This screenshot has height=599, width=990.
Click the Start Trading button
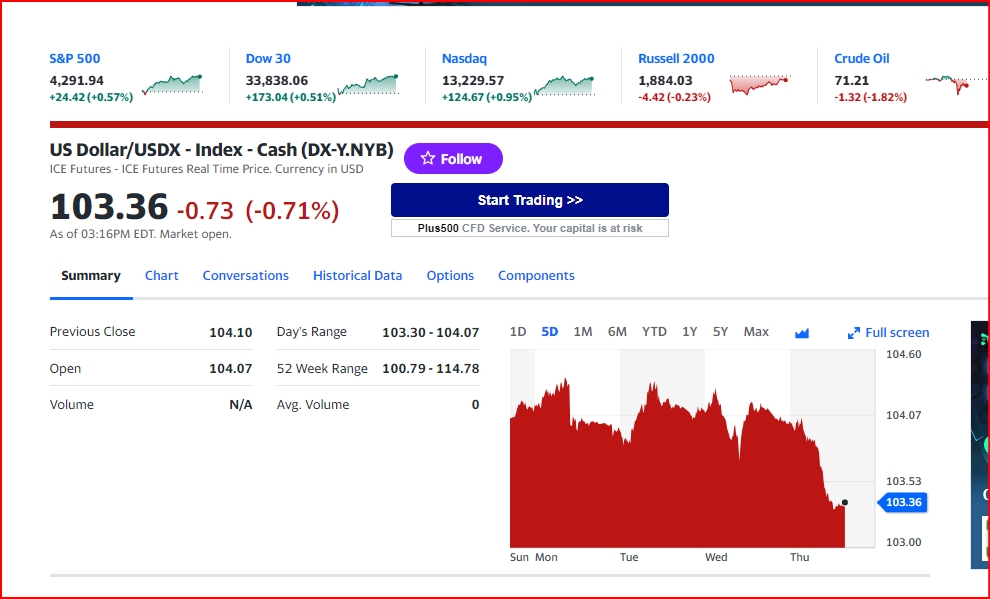(530, 200)
